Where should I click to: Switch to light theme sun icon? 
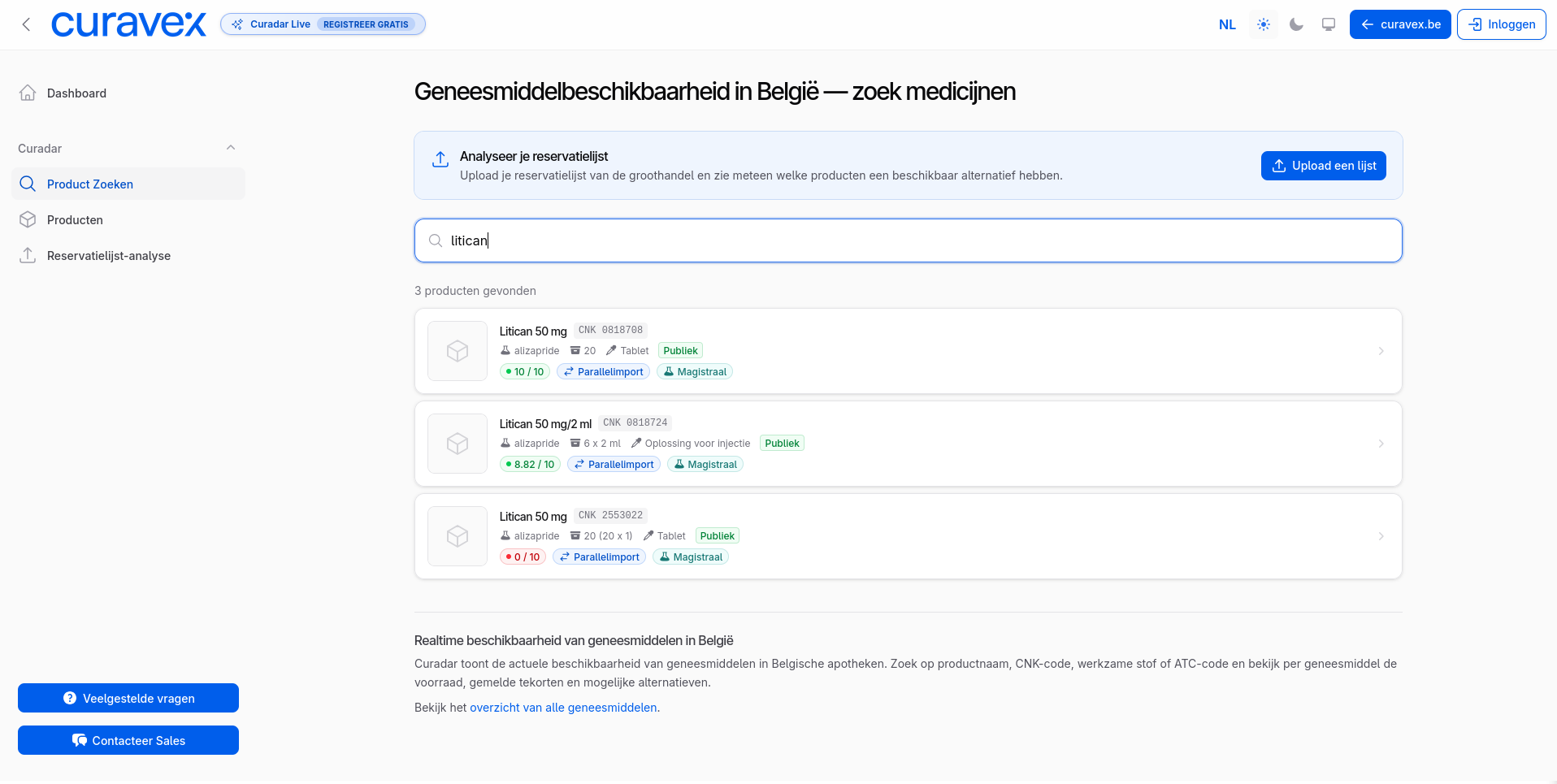1264,24
